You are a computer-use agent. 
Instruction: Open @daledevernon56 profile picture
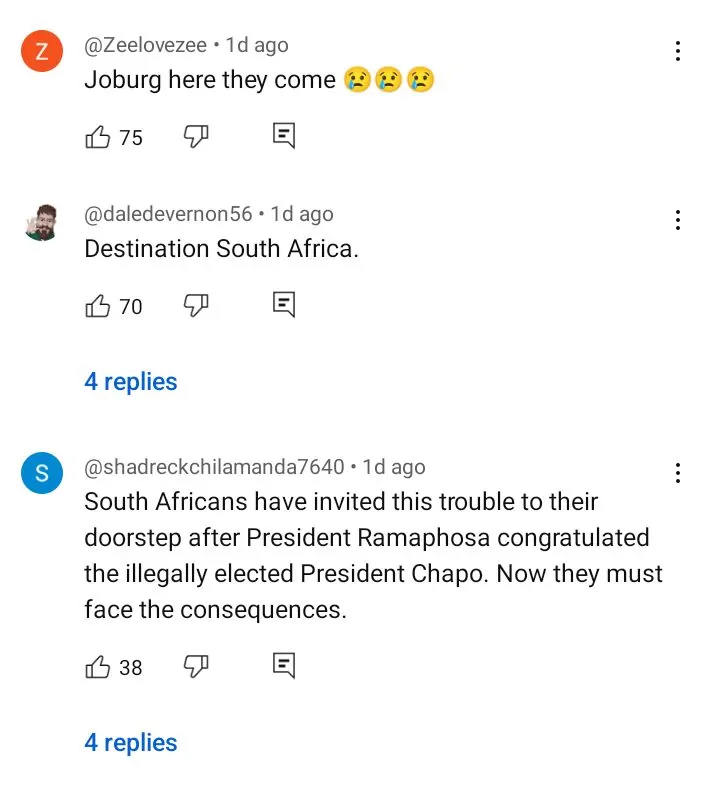pos(41,222)
